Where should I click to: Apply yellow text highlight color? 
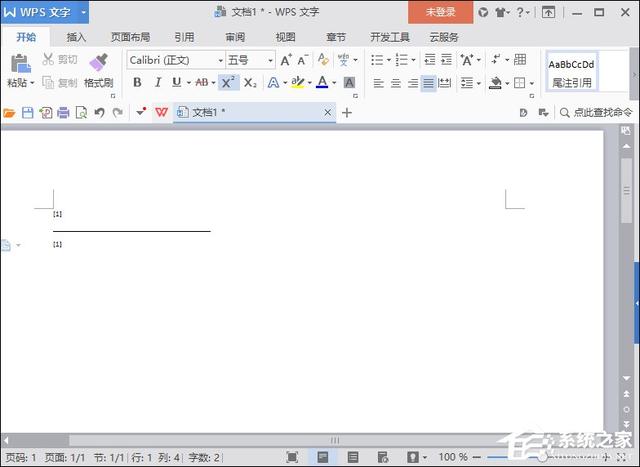(x=298, y=83)
